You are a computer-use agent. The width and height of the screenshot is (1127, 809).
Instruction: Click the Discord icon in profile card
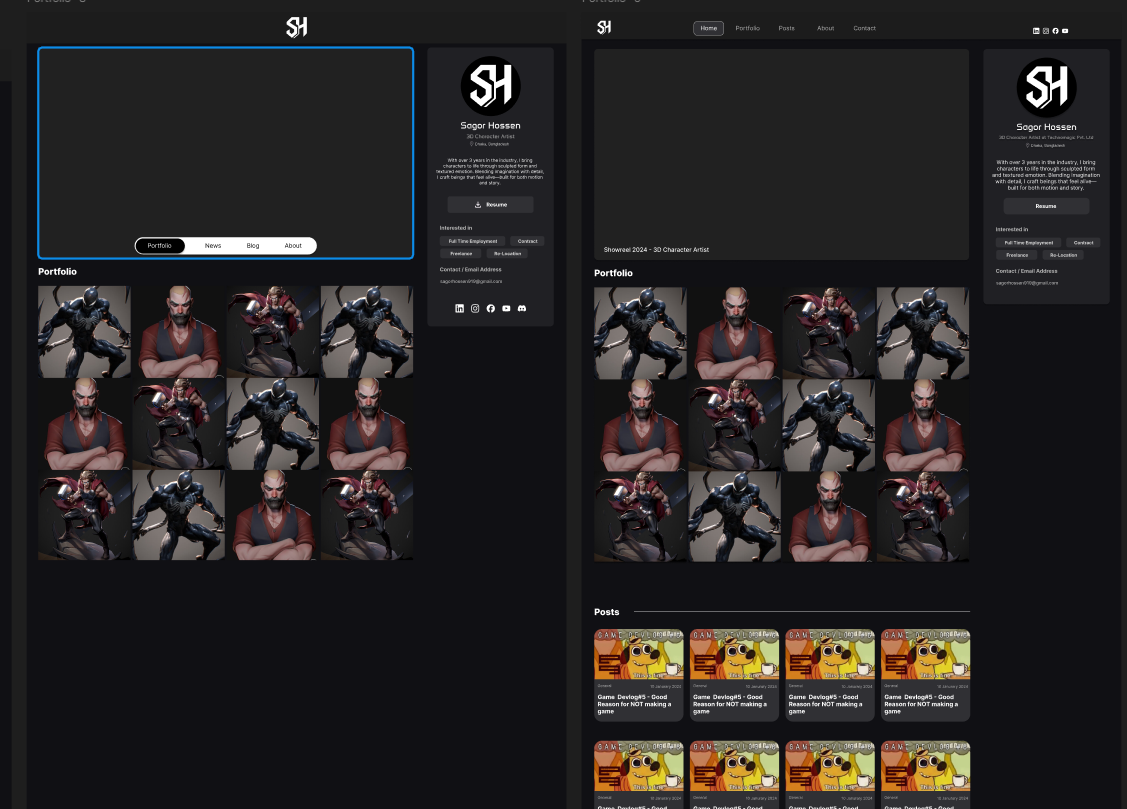(x=522, y=308)
